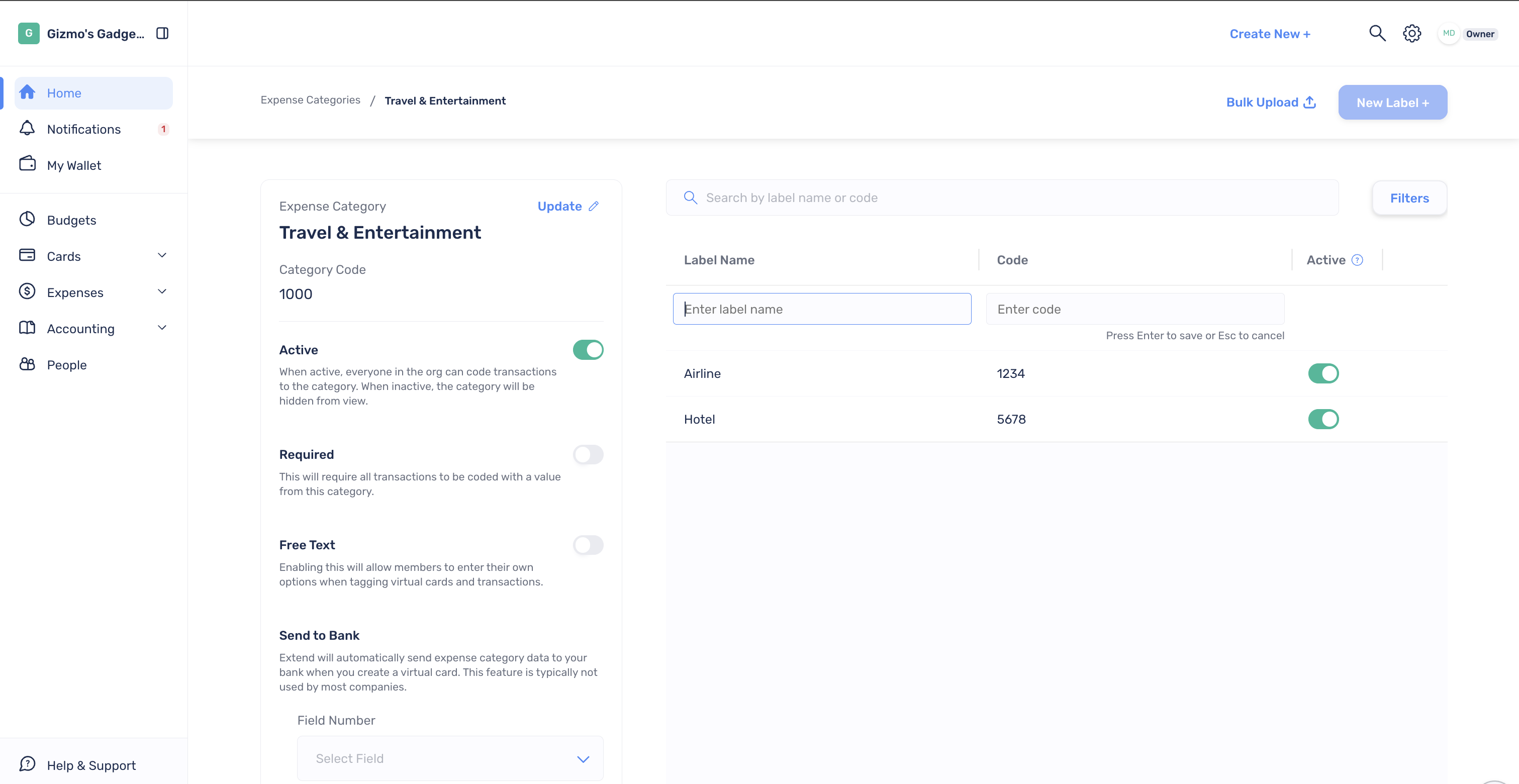The width and height of the screenshot is (1519, 784).
Task: Click the Expenses dollar icon
Action: pos(27,291)
